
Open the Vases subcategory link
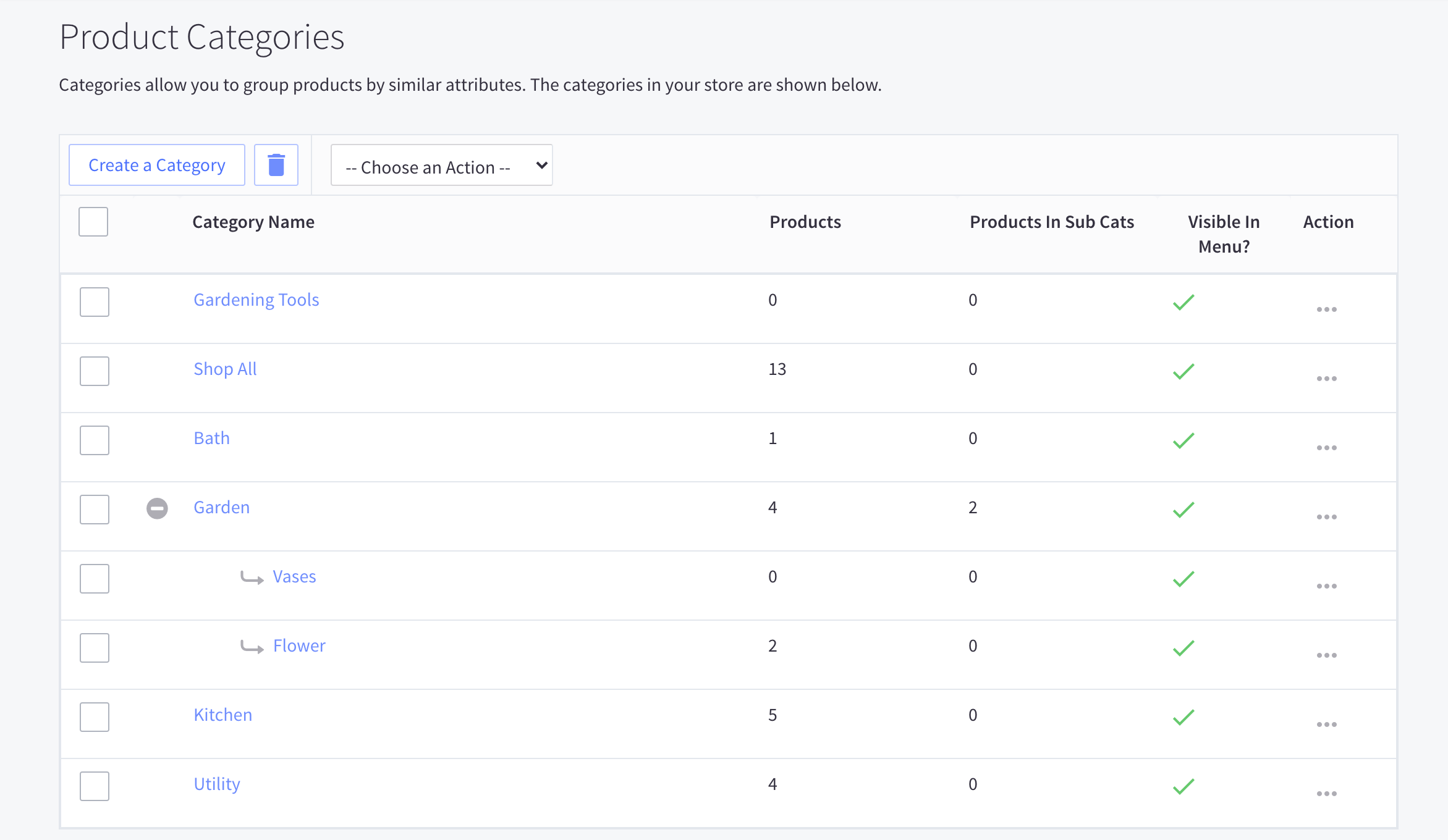294,576
